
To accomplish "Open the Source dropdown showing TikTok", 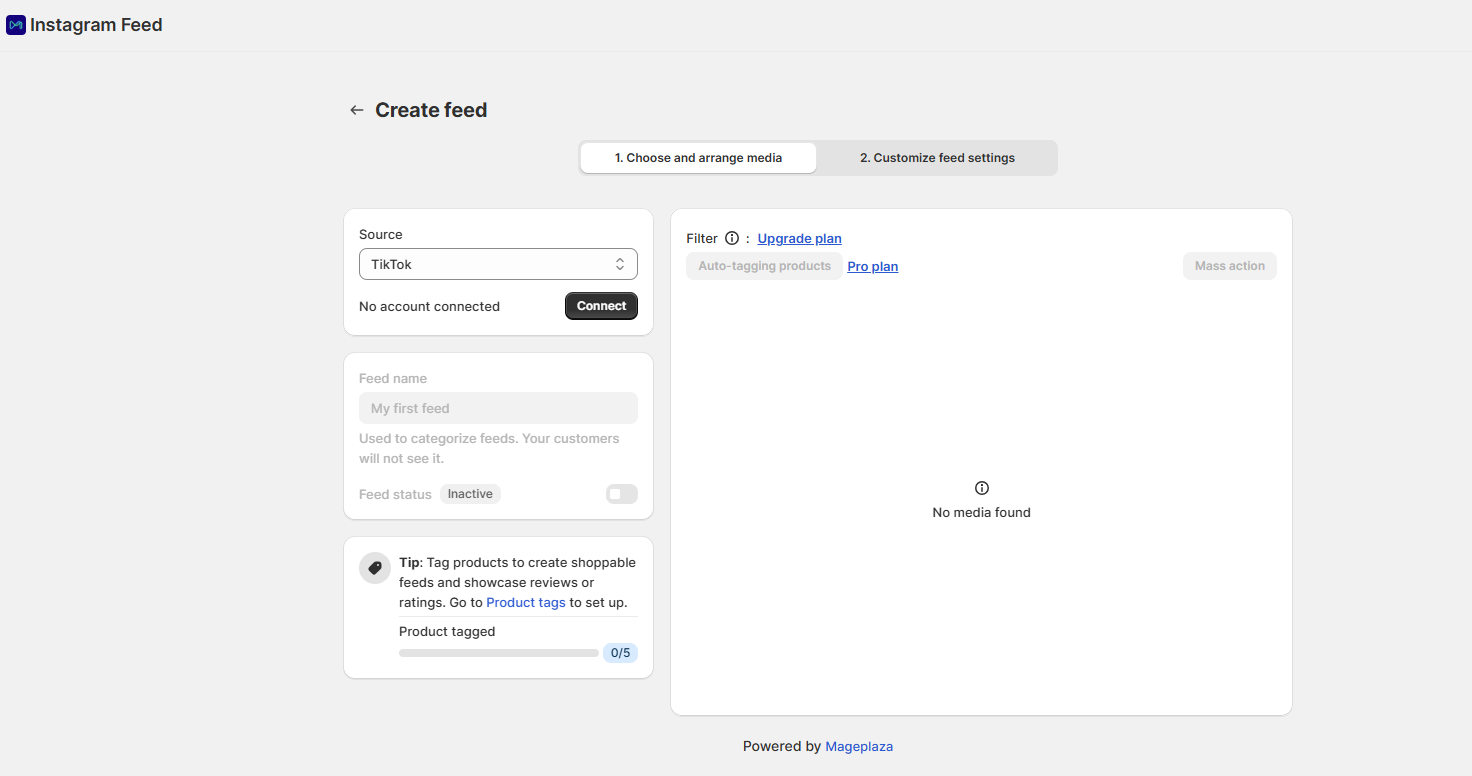I will 498,264.
